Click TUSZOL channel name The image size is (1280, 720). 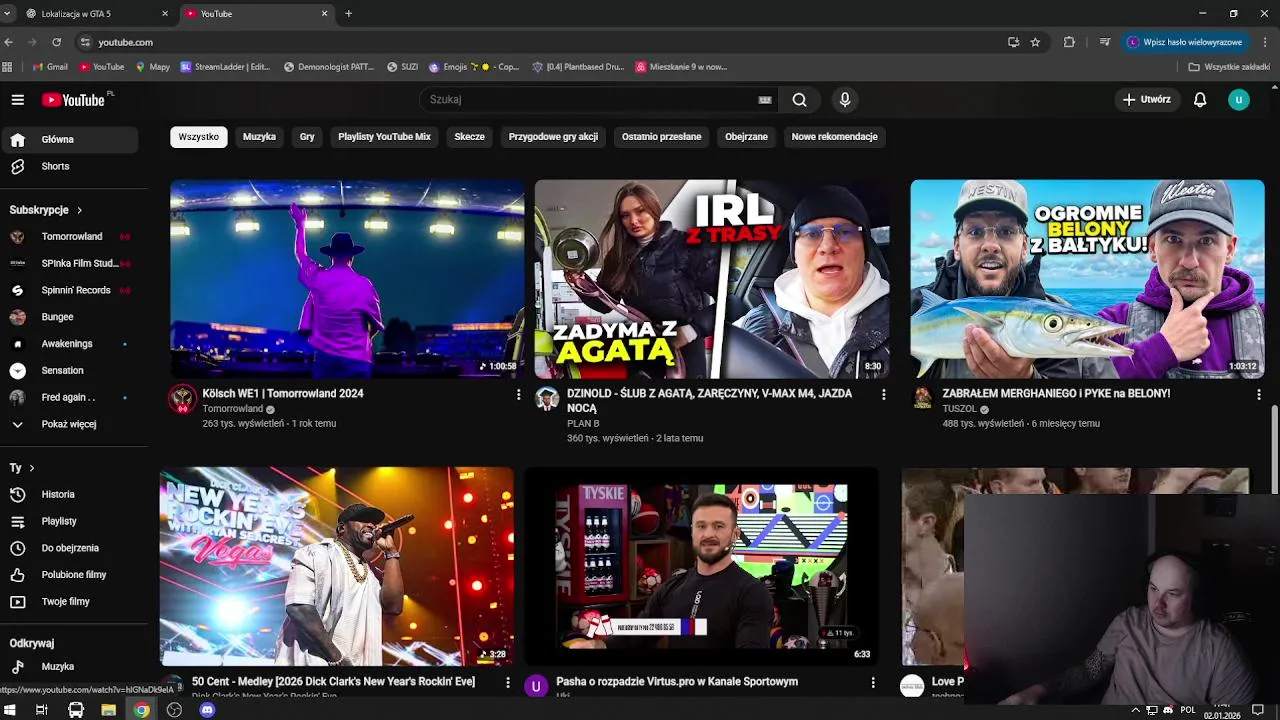point(959,409)
